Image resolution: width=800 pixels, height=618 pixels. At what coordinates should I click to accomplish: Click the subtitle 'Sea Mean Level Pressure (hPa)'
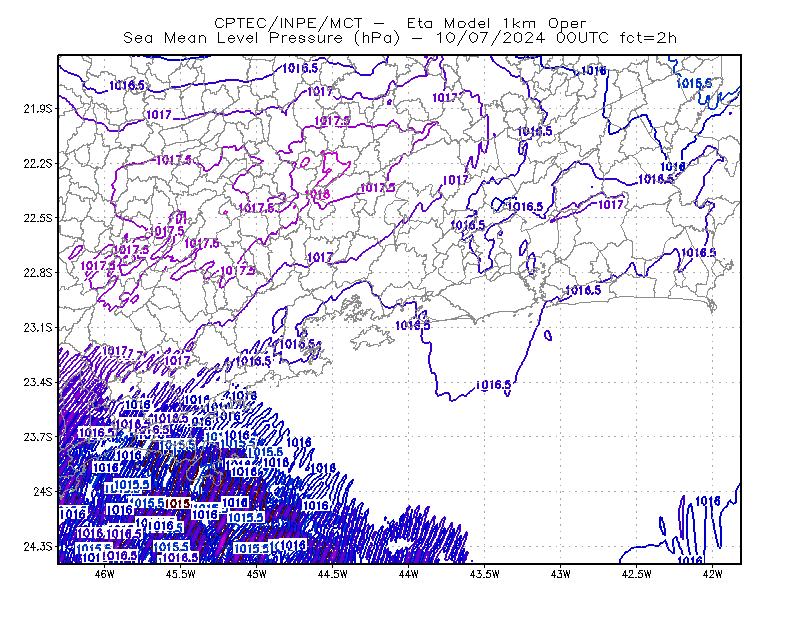(x=262, y=38)
